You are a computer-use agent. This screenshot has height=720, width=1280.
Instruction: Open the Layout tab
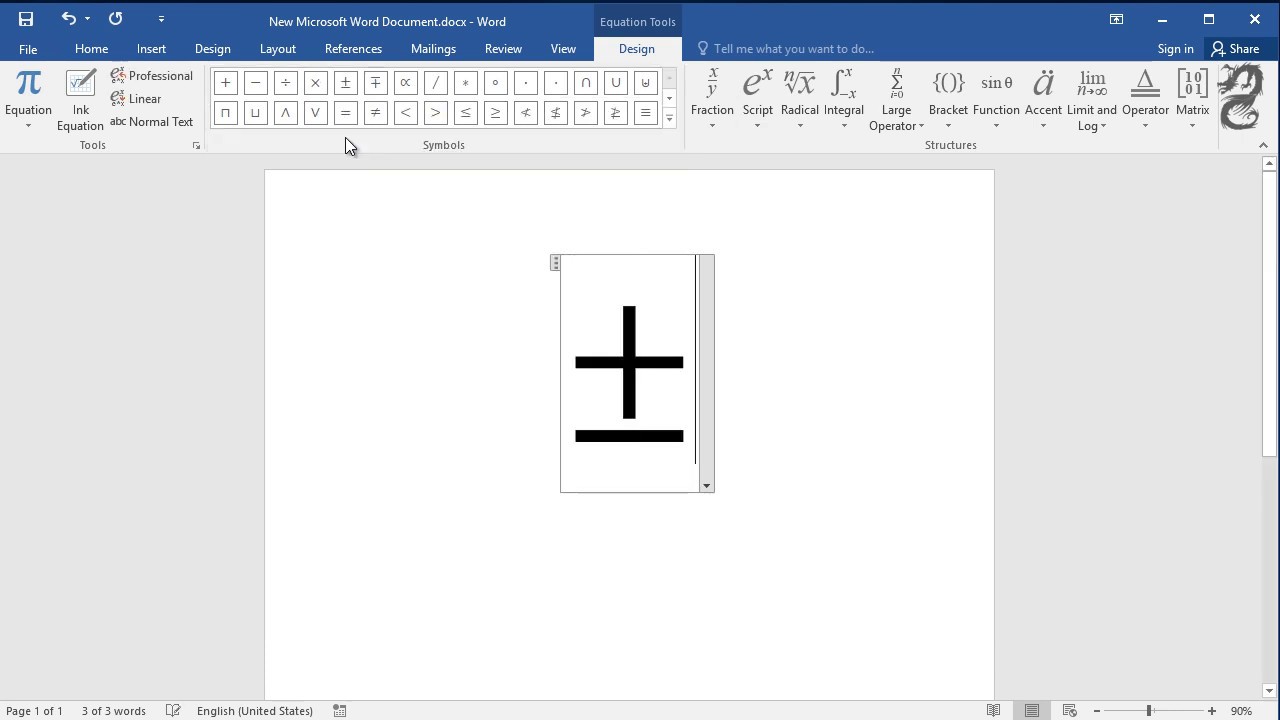278,49
